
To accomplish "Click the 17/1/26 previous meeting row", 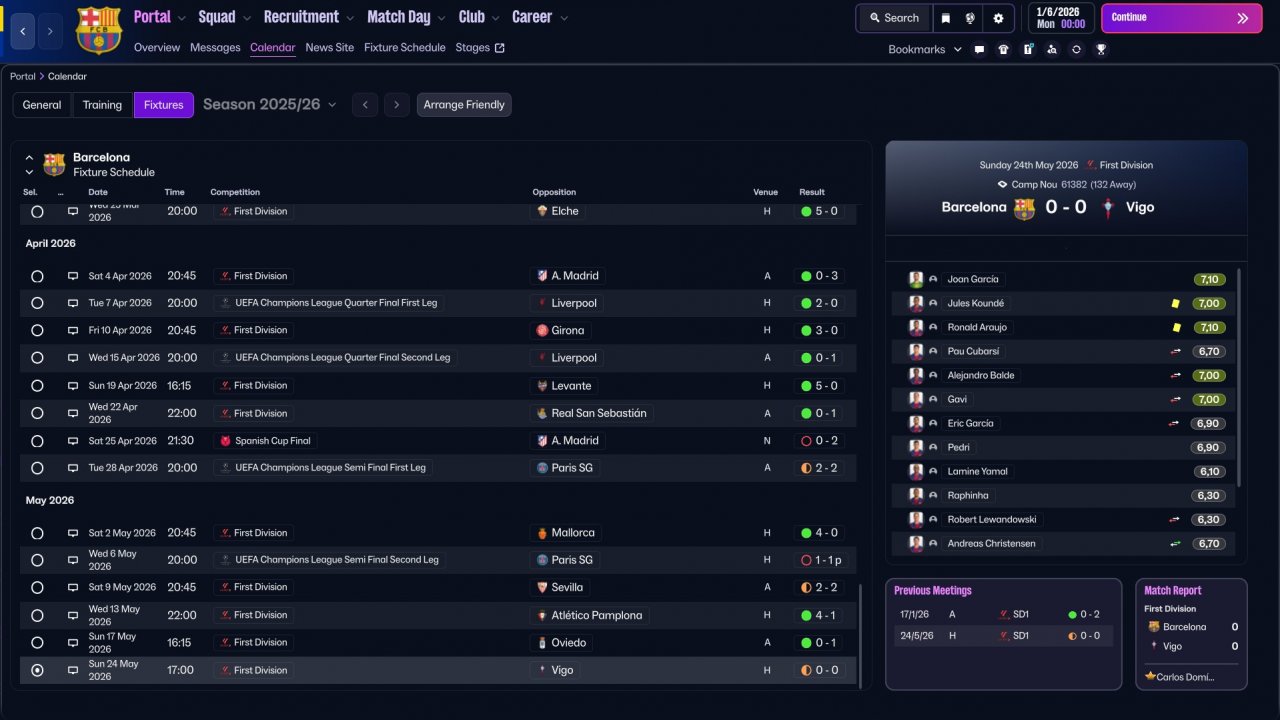I will [x=1003, y=615].
